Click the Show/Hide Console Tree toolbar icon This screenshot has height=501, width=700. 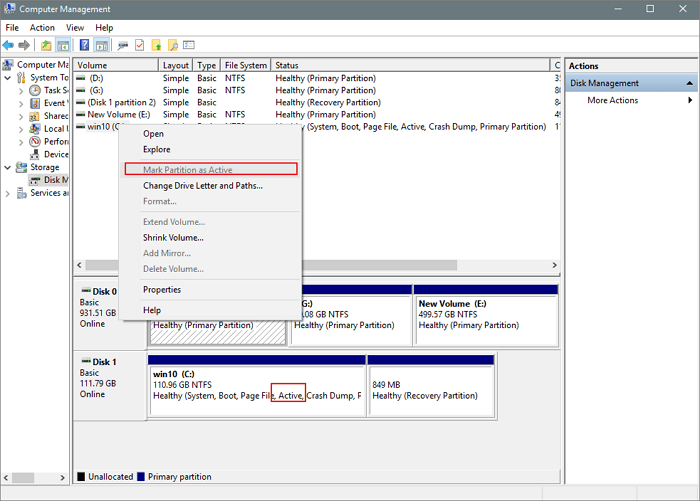[63, 45]
